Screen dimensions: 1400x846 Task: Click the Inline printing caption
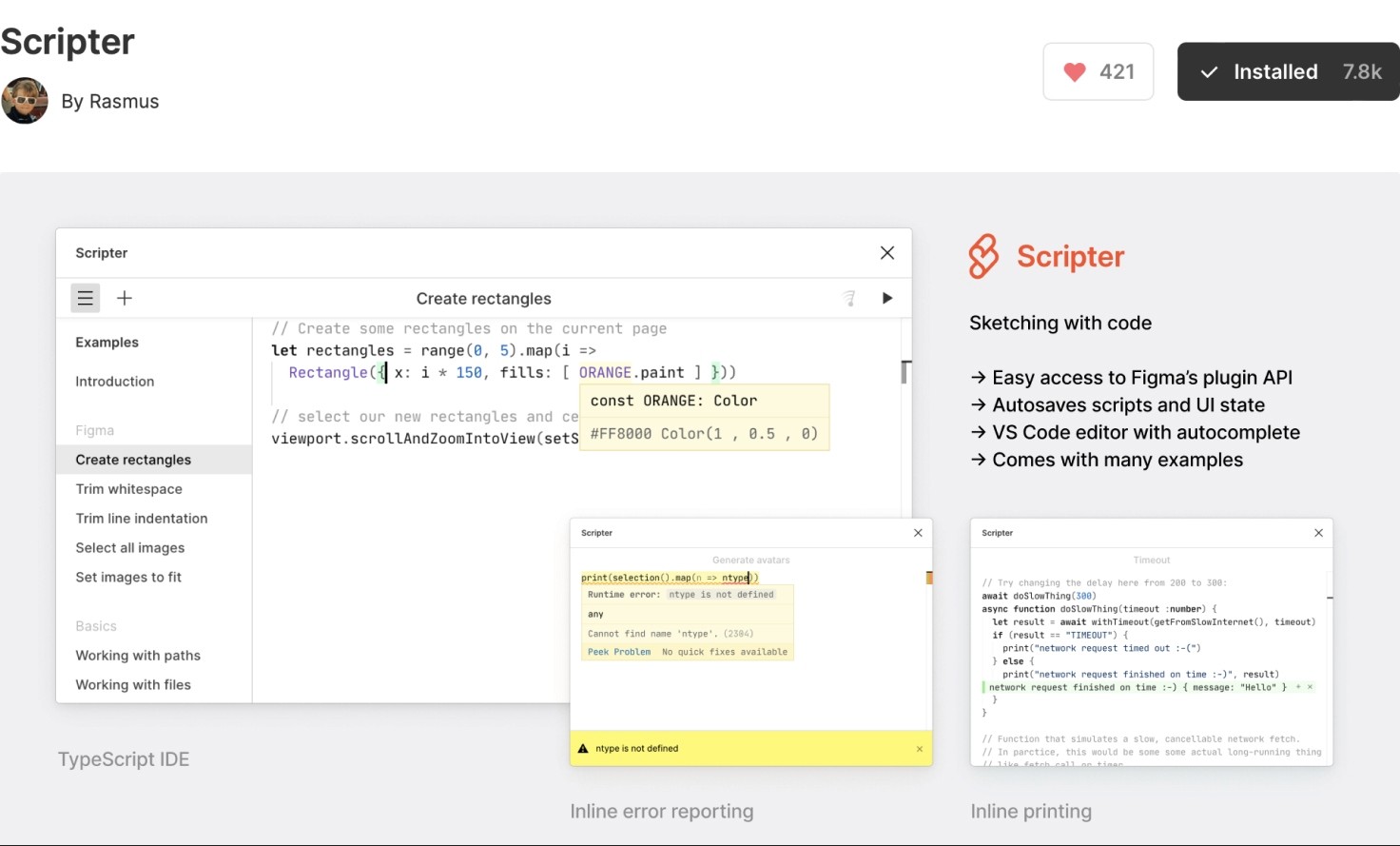[x=1031, y=812]
